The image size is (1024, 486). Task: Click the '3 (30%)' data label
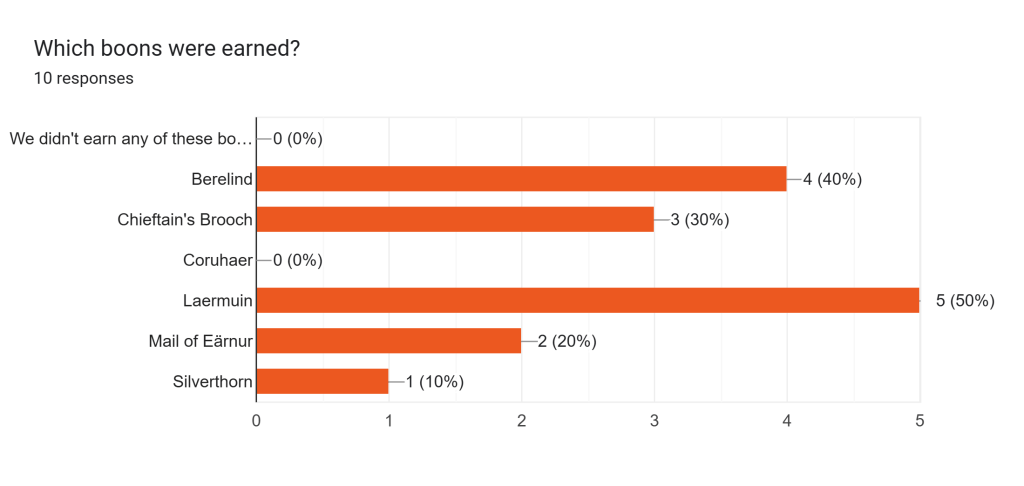[699, 220]
